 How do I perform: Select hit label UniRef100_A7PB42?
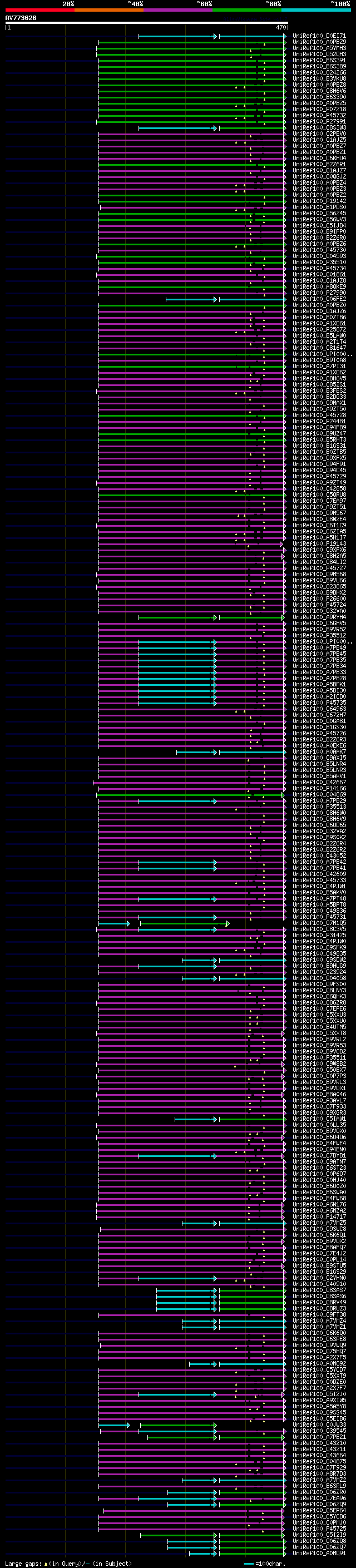coord(319,863)
